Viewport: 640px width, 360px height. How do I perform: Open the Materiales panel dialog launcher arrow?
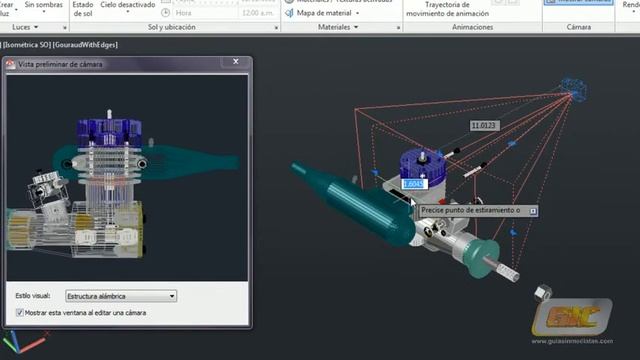coord(398,28)
